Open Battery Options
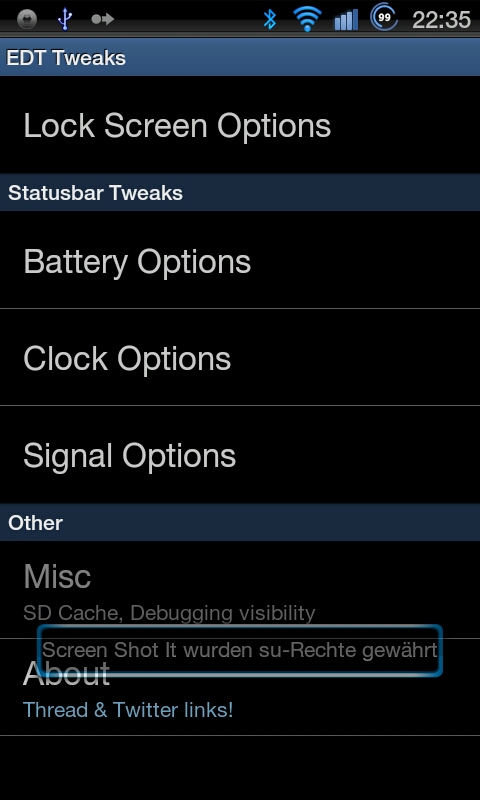This screenshot has width=480, height=800. tap(240, 260)
